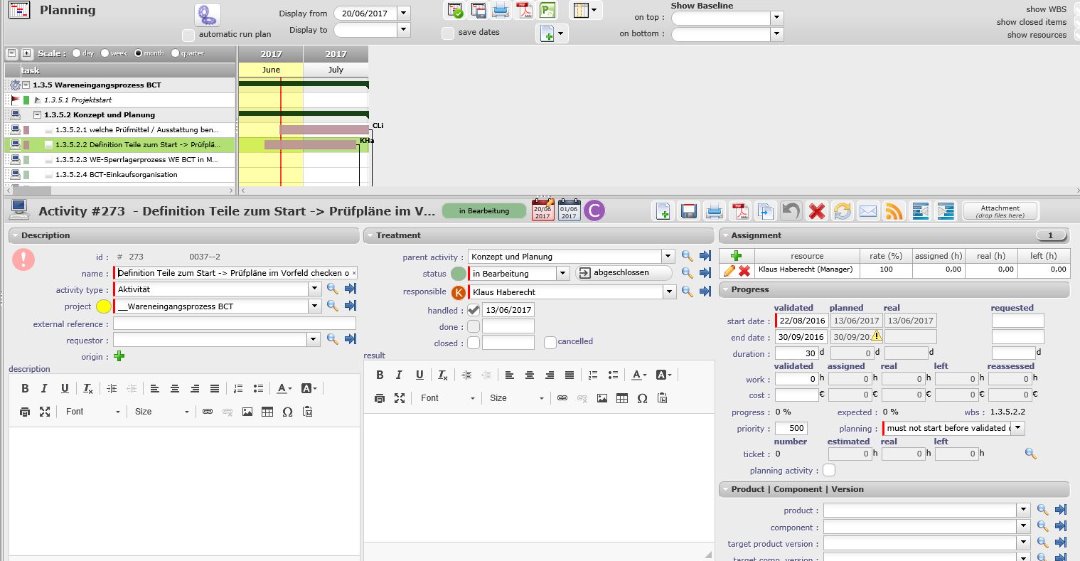This screenshot has width=1080, height=561.
Task: Enable the automatic run plan checkbox
Action: 203,34
